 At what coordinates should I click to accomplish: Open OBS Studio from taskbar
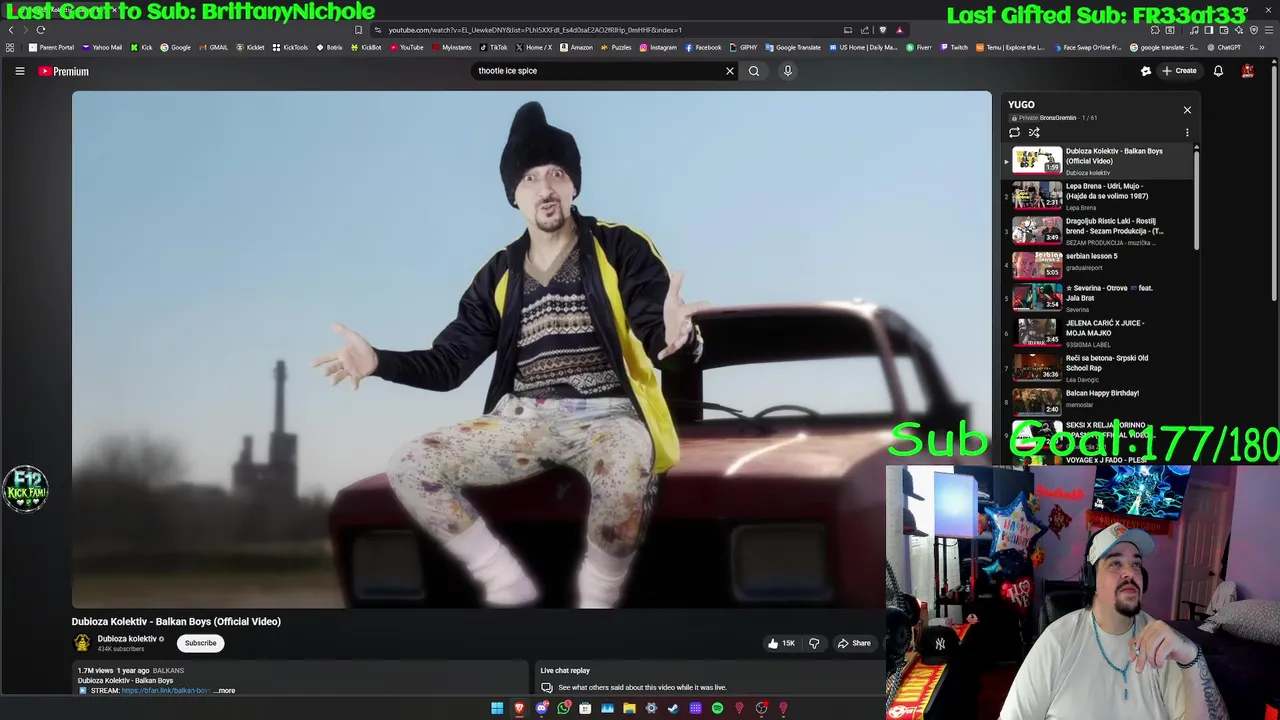point(761,708)
